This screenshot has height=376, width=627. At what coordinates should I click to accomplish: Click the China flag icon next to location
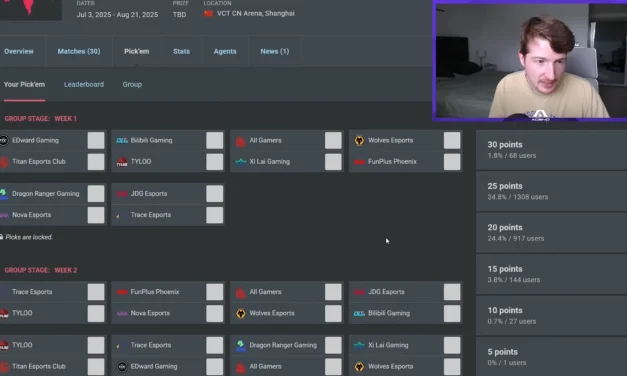pyautogui.click(x=208, y=14)
